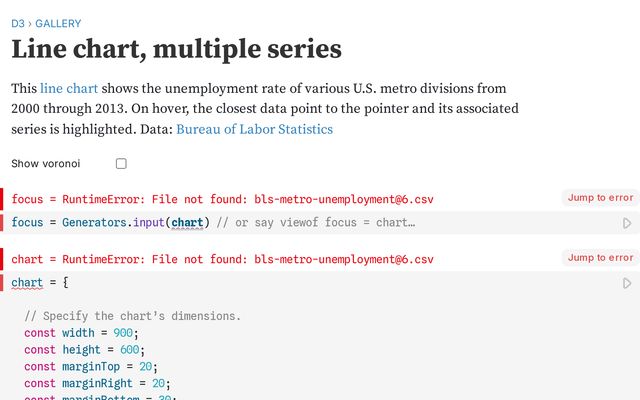The width and height of the screenshot is (640, 400).
Task: Click the 'Show voronoi' label text
Action: click(x=46, y=163)
